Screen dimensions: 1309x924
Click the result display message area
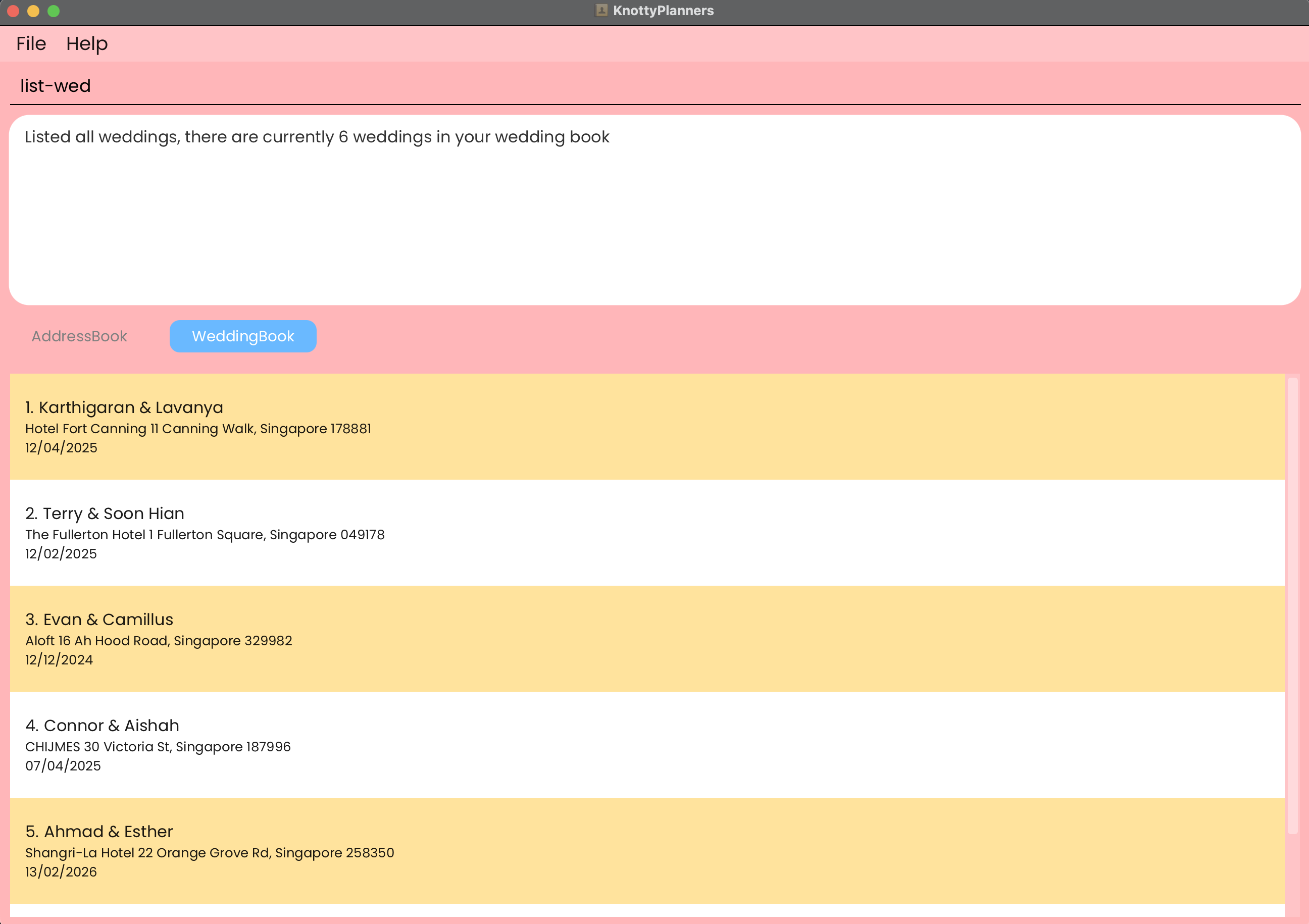tap(653, 210)
